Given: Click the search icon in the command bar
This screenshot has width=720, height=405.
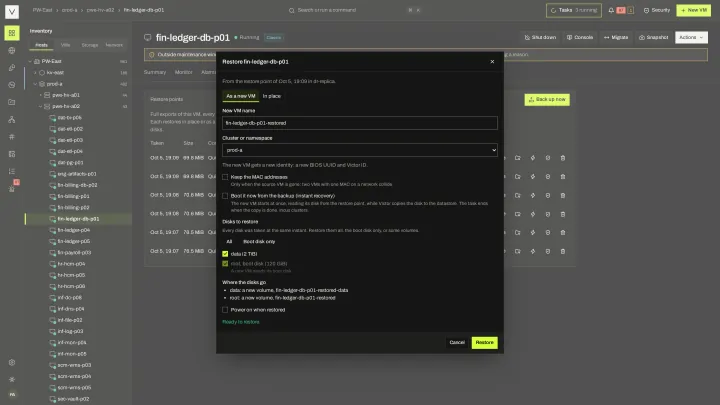Looking at the screenshot, I should coord(292,10).
